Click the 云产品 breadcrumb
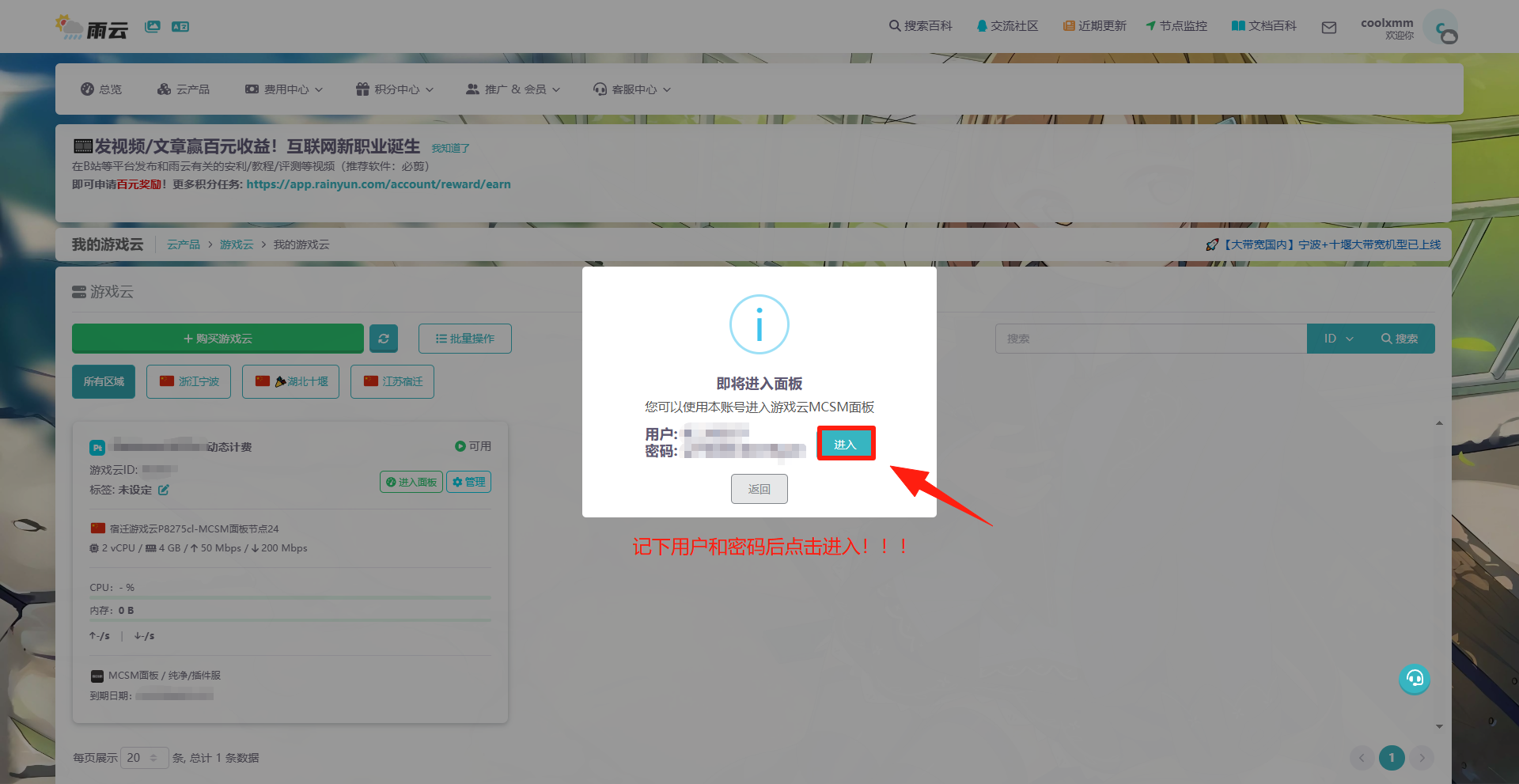This screenshot has height=784, width=1519. click(x=184, y=245)
